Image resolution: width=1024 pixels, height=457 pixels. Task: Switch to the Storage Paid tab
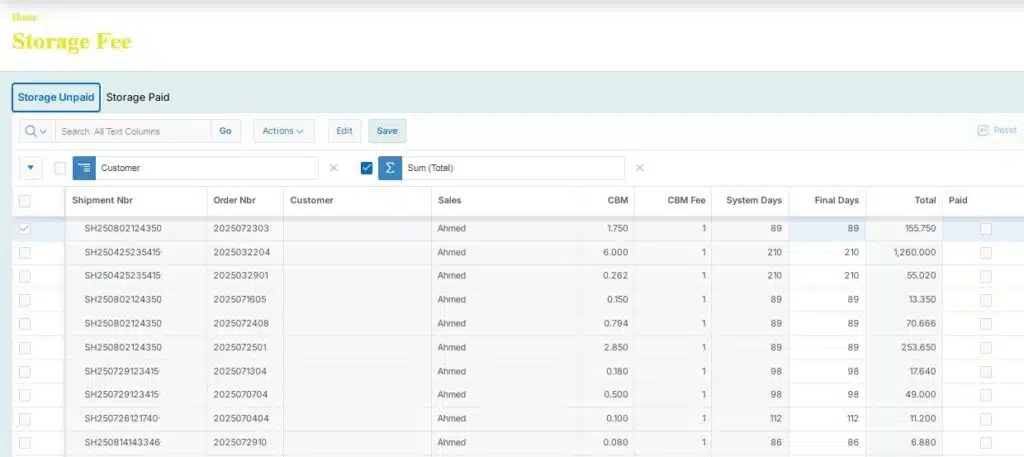click(138, 97)
